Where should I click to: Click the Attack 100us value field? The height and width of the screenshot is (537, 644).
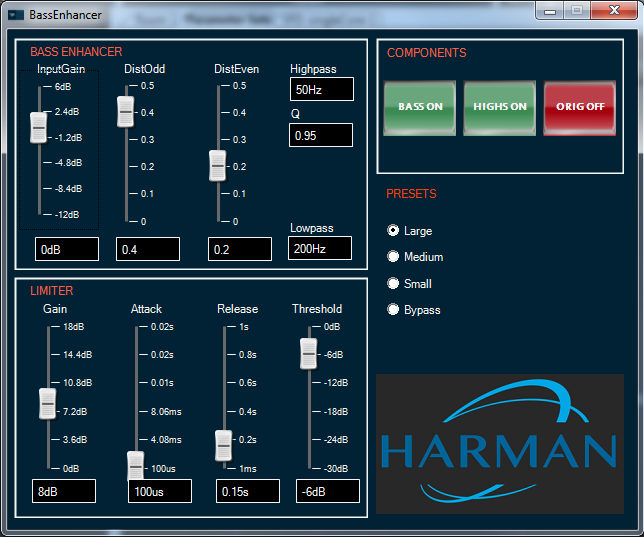point(160,491)
